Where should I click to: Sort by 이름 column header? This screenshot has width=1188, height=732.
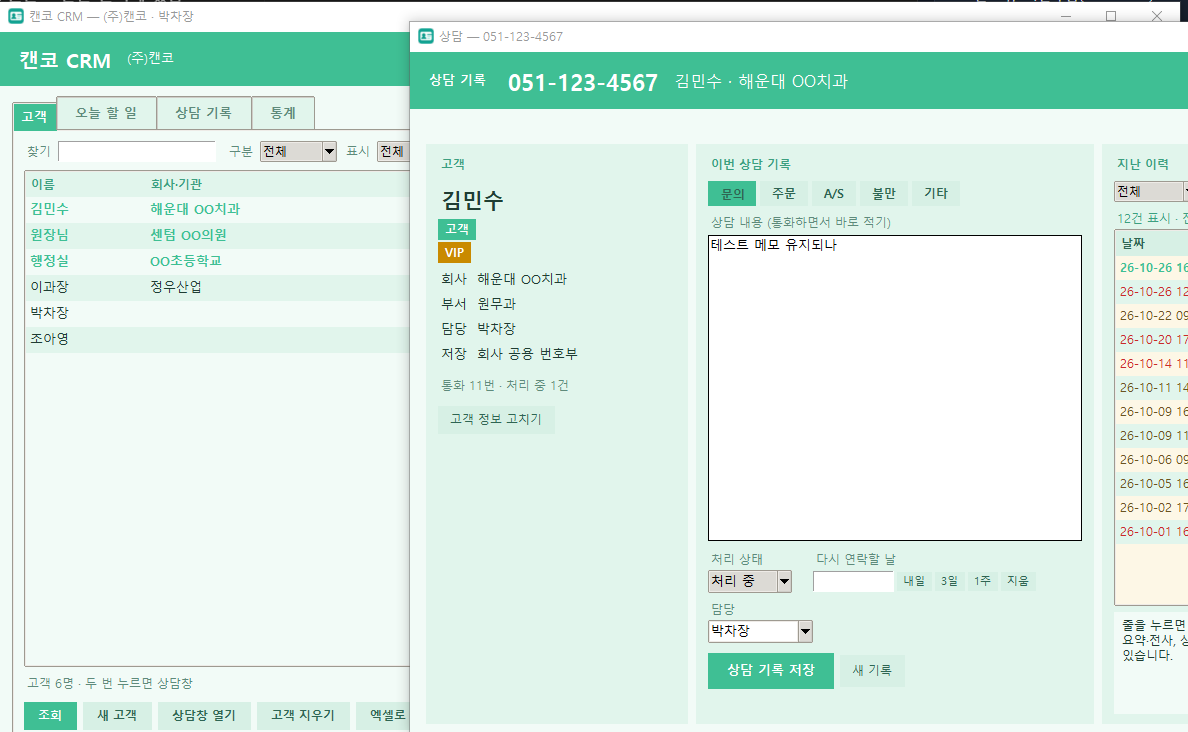42,184
